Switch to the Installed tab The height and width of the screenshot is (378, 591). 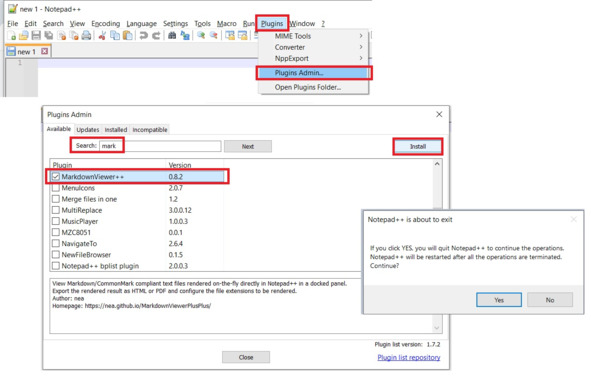(116, 130)
